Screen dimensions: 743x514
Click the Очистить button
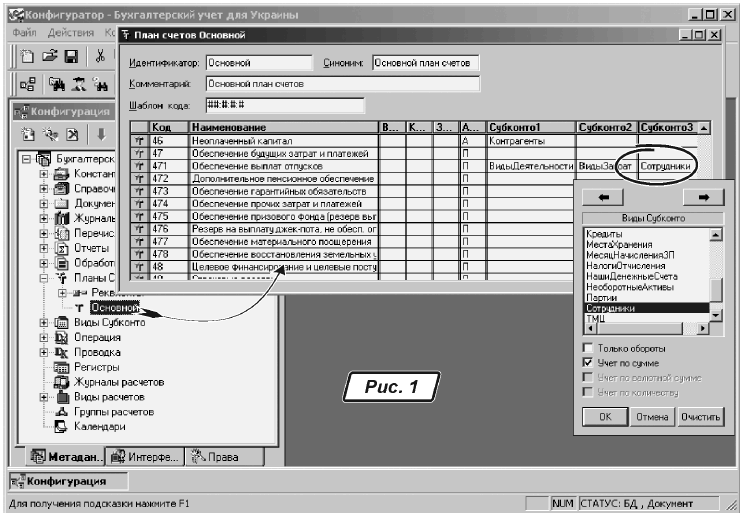[x=699, y=415]
